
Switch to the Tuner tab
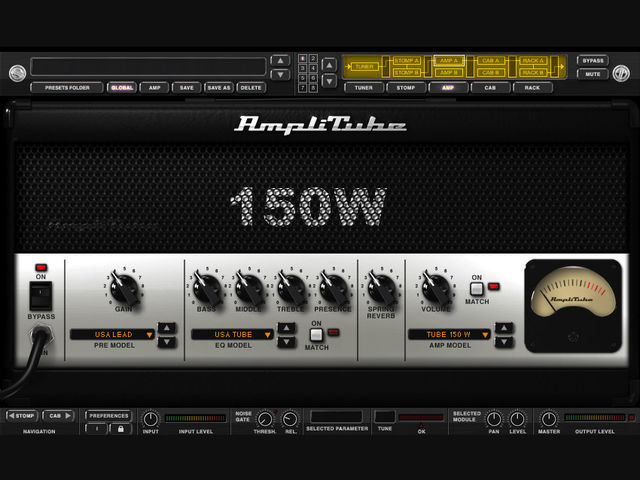(x=364, y=87)
